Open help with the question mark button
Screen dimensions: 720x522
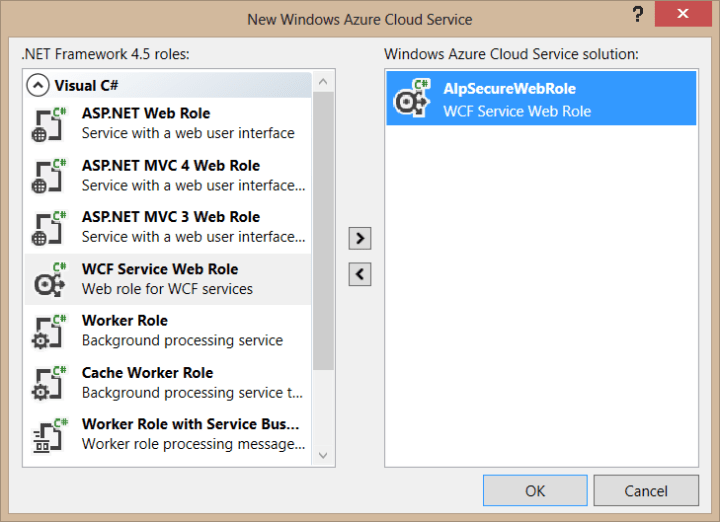pos(637,17)
